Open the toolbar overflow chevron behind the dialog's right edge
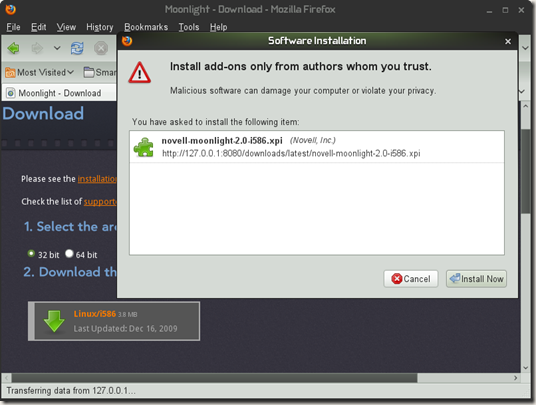The width and height of the screenshot is (536, 405). [525, 48]
